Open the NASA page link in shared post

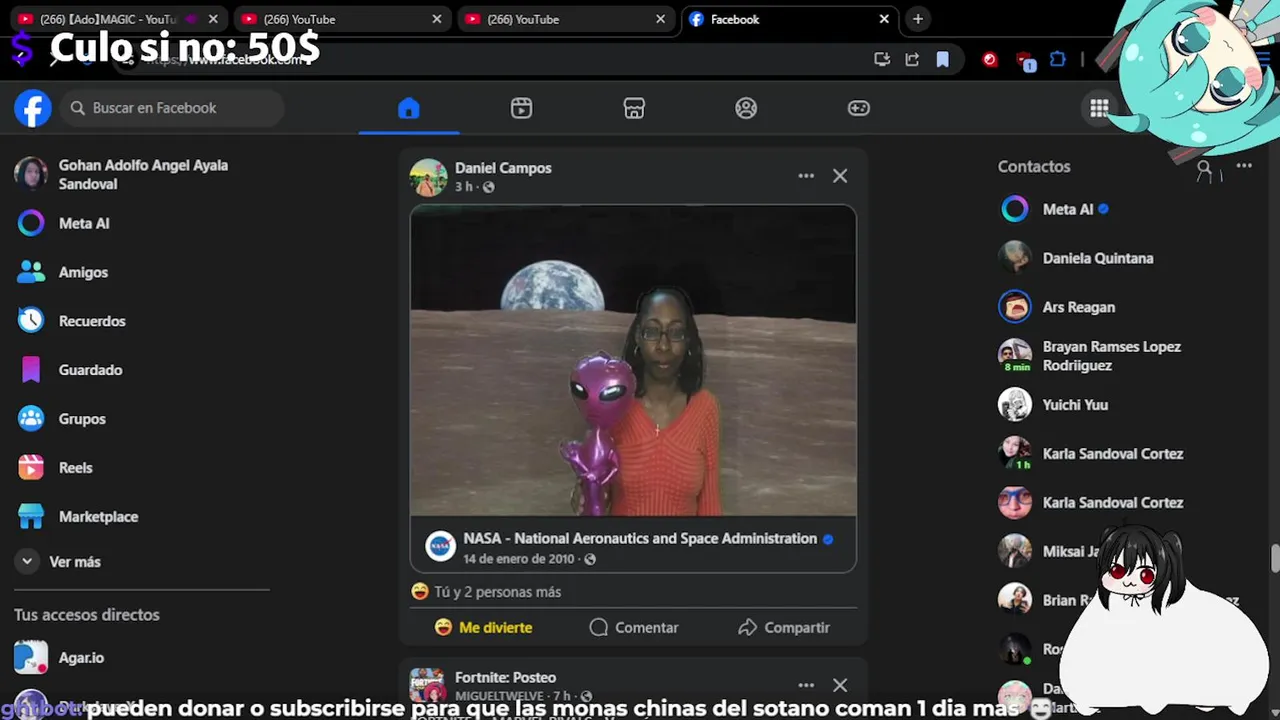[x=640, y=538]
